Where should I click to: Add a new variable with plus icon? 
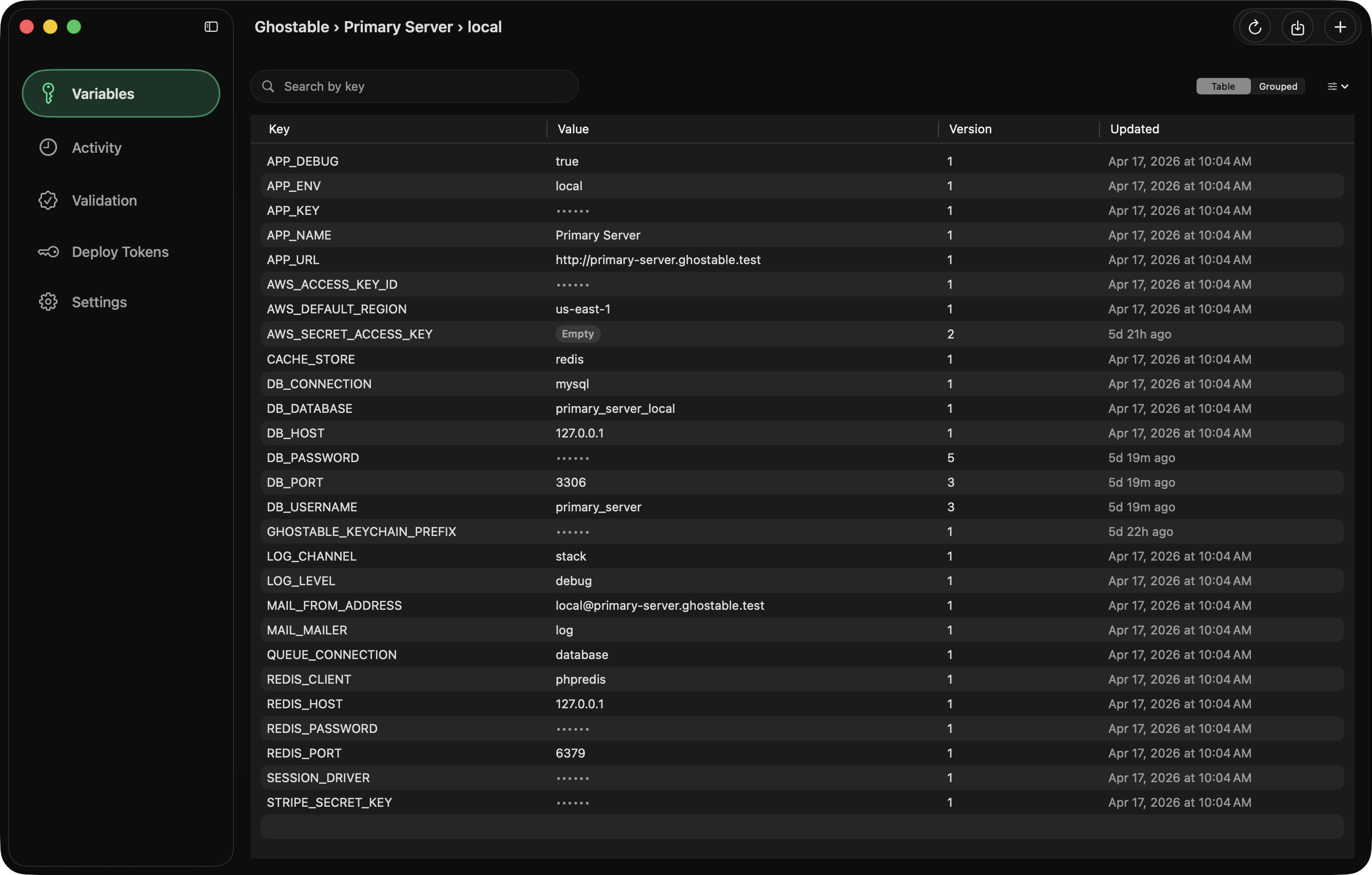point(1340,27)
